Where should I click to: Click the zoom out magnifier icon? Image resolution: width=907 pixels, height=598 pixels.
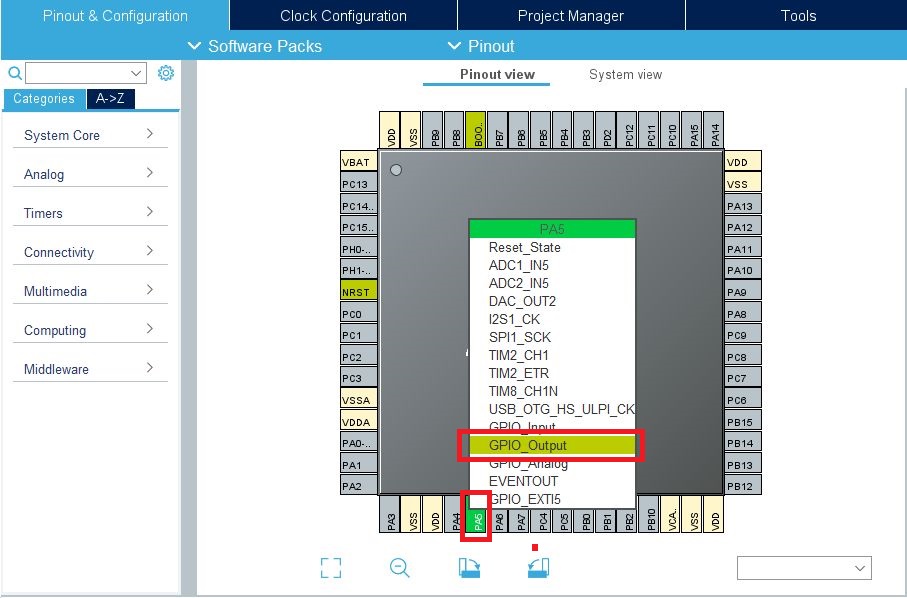400,568
